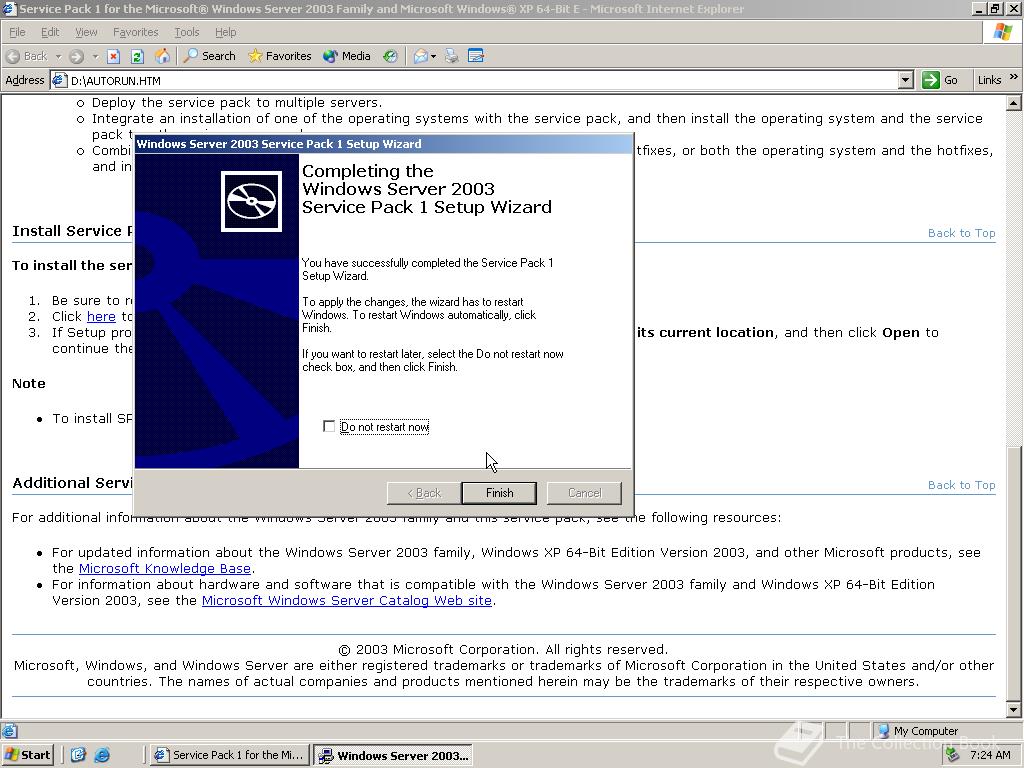The height and width of the screenshot is (768, 1024).
Task: Open the Media pane from toolbar
Action: point(347,56)
